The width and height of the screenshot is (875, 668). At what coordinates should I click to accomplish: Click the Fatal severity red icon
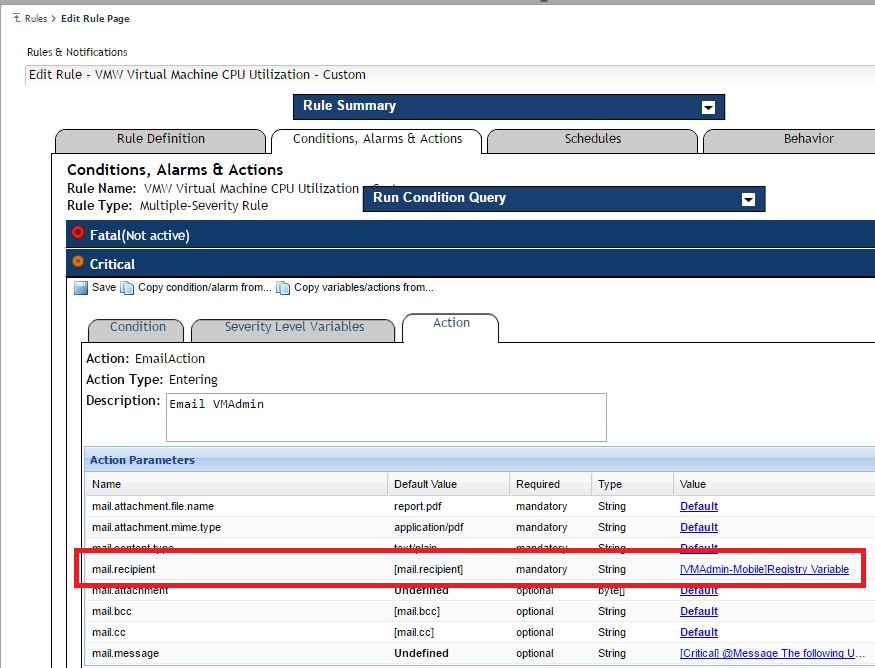click(79, 233)
